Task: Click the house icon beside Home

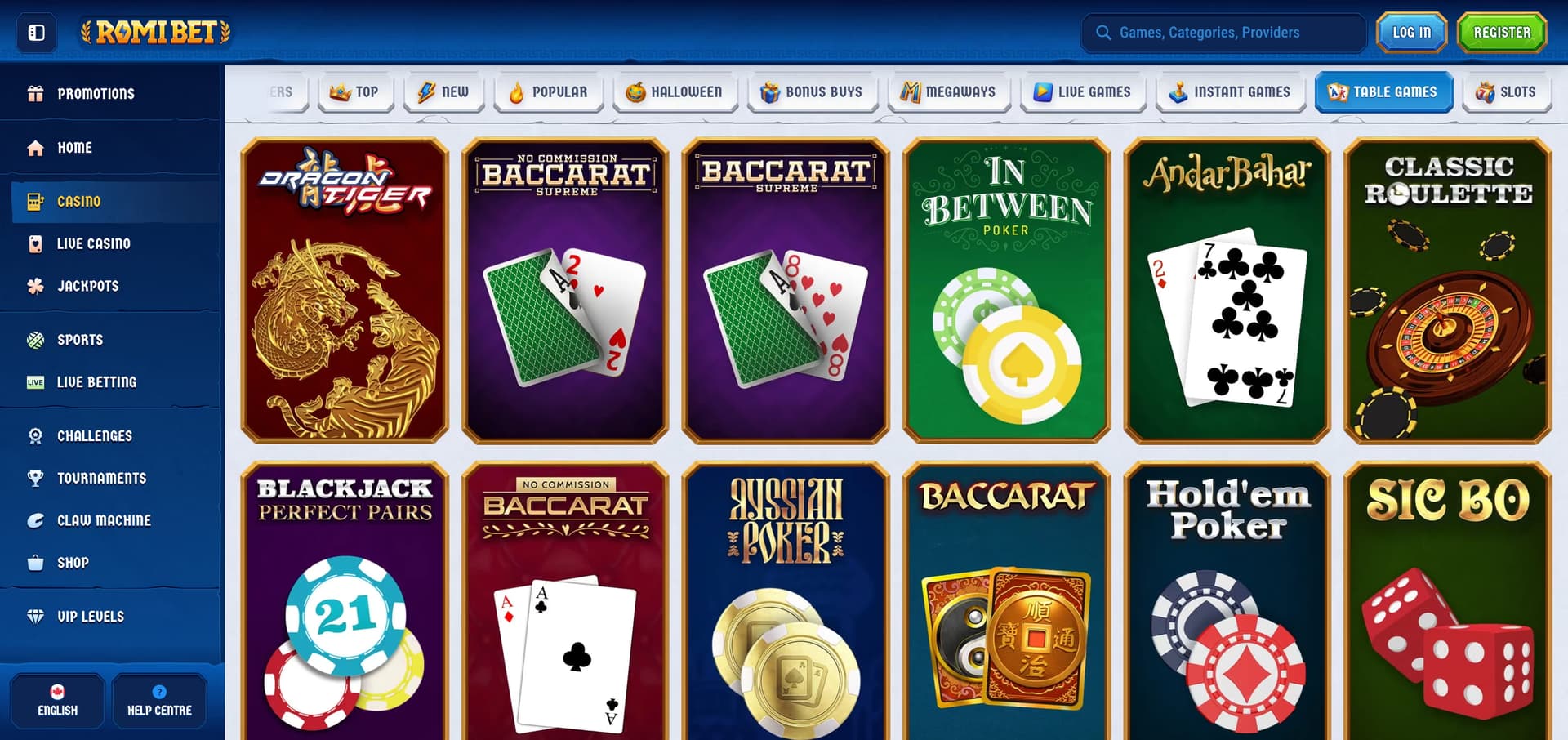Action: point(35,148)
